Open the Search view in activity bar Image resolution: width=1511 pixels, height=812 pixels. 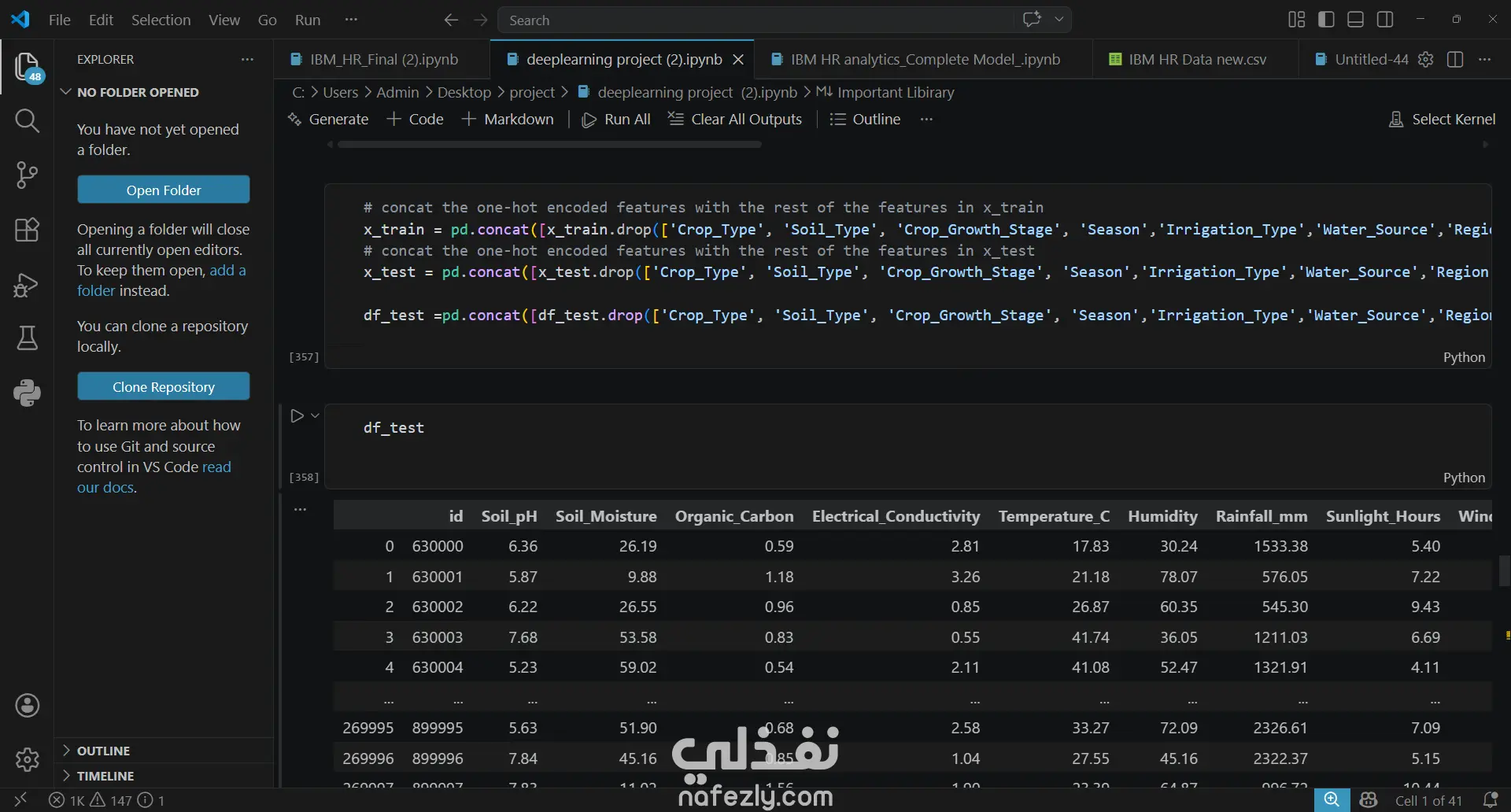coord(28,121)
